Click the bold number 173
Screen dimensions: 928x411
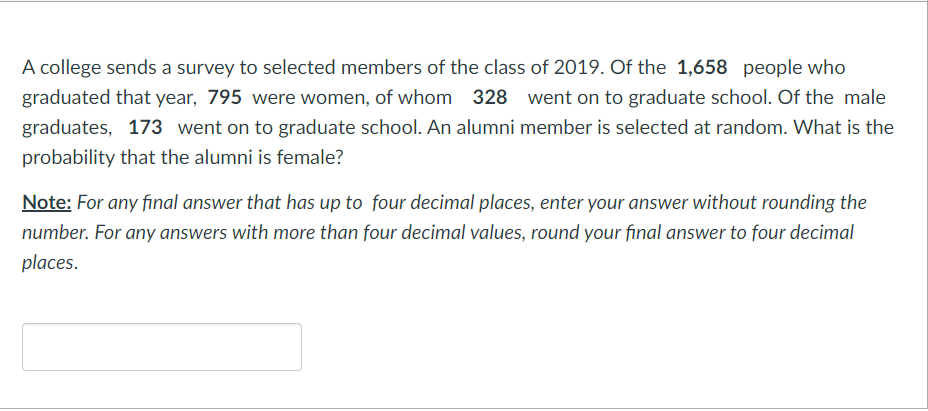146,128
